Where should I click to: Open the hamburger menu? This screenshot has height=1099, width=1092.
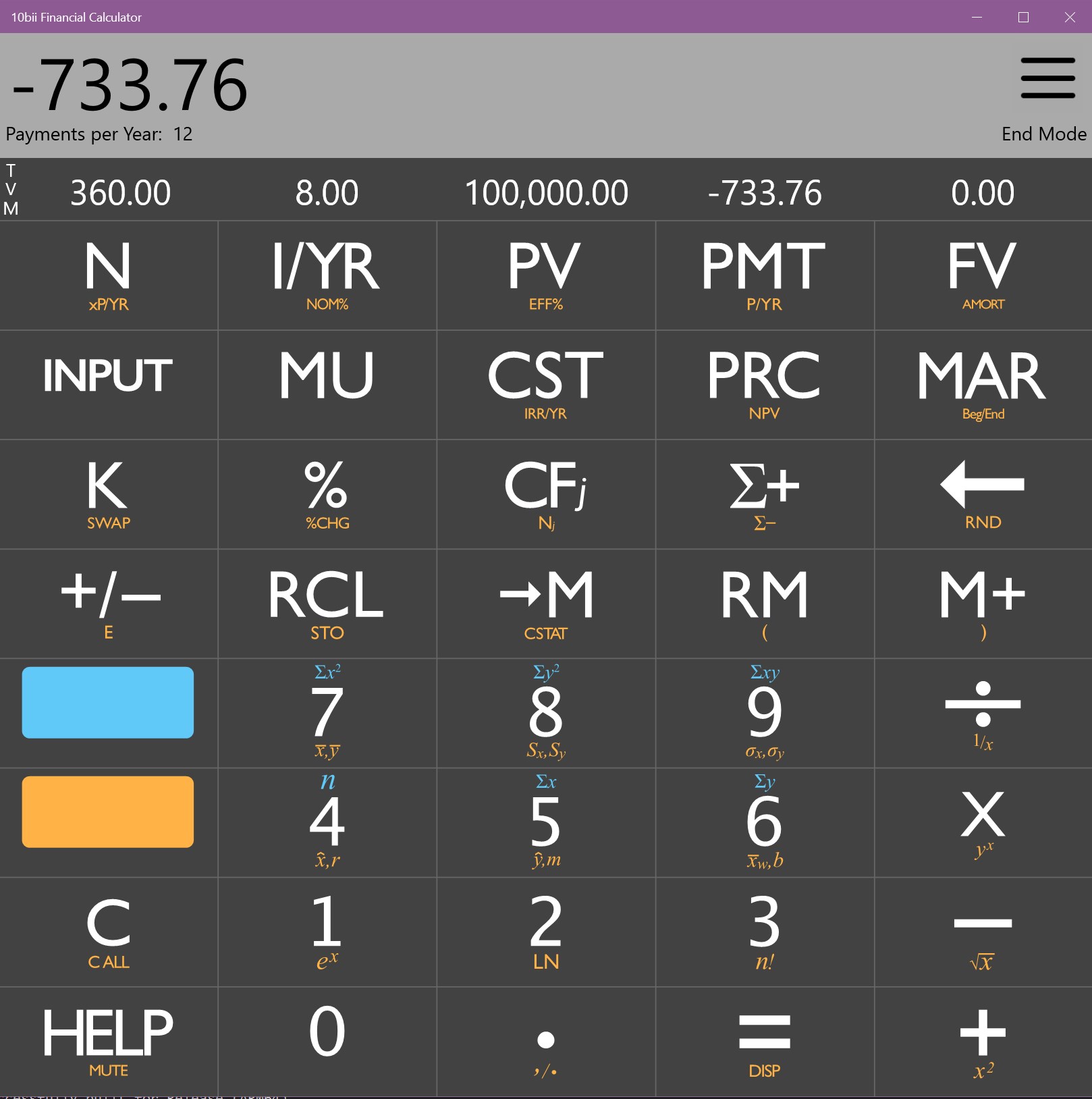click(1047, 78)
